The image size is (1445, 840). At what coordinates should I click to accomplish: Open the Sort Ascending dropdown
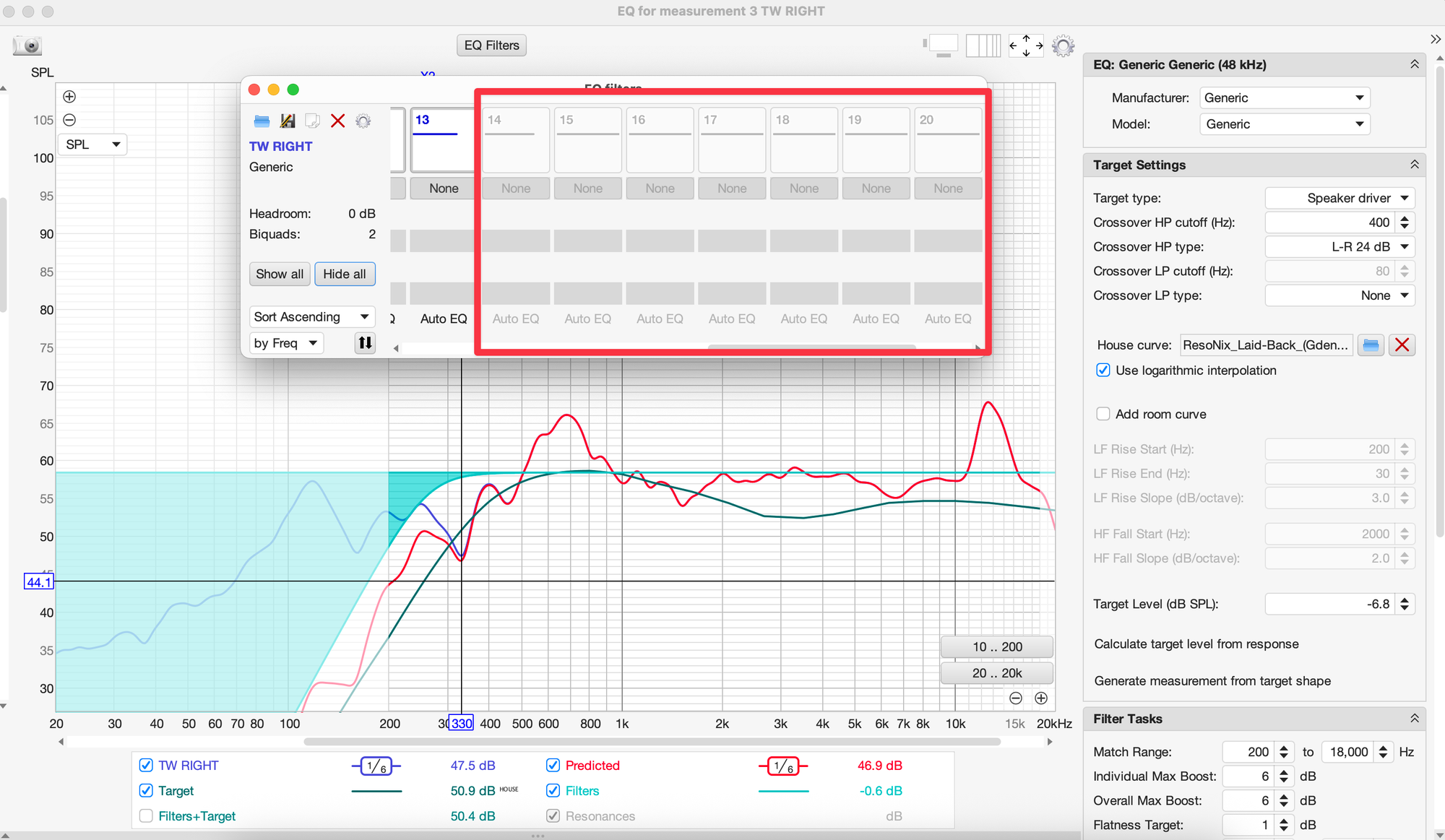[312, 317]
